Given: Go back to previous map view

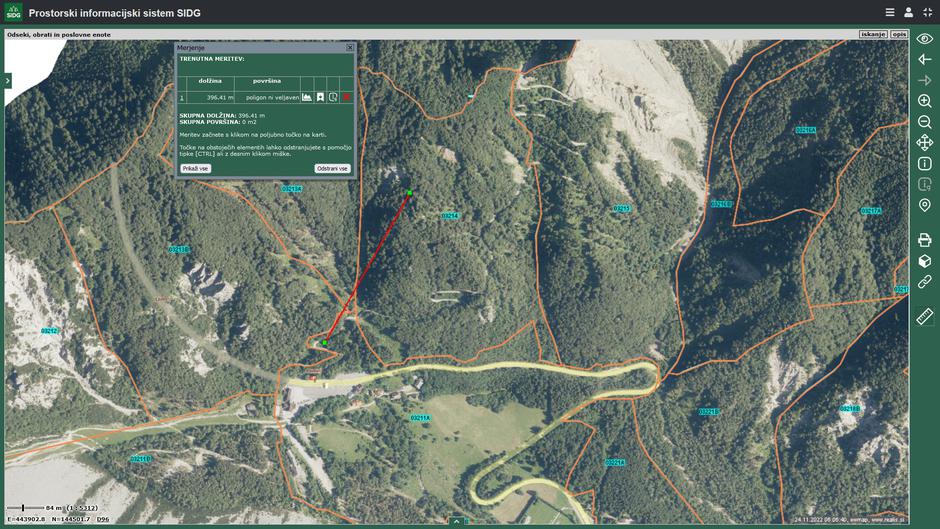Looking at the screenshot, I should pyautogui.click(x=924, y=60).
